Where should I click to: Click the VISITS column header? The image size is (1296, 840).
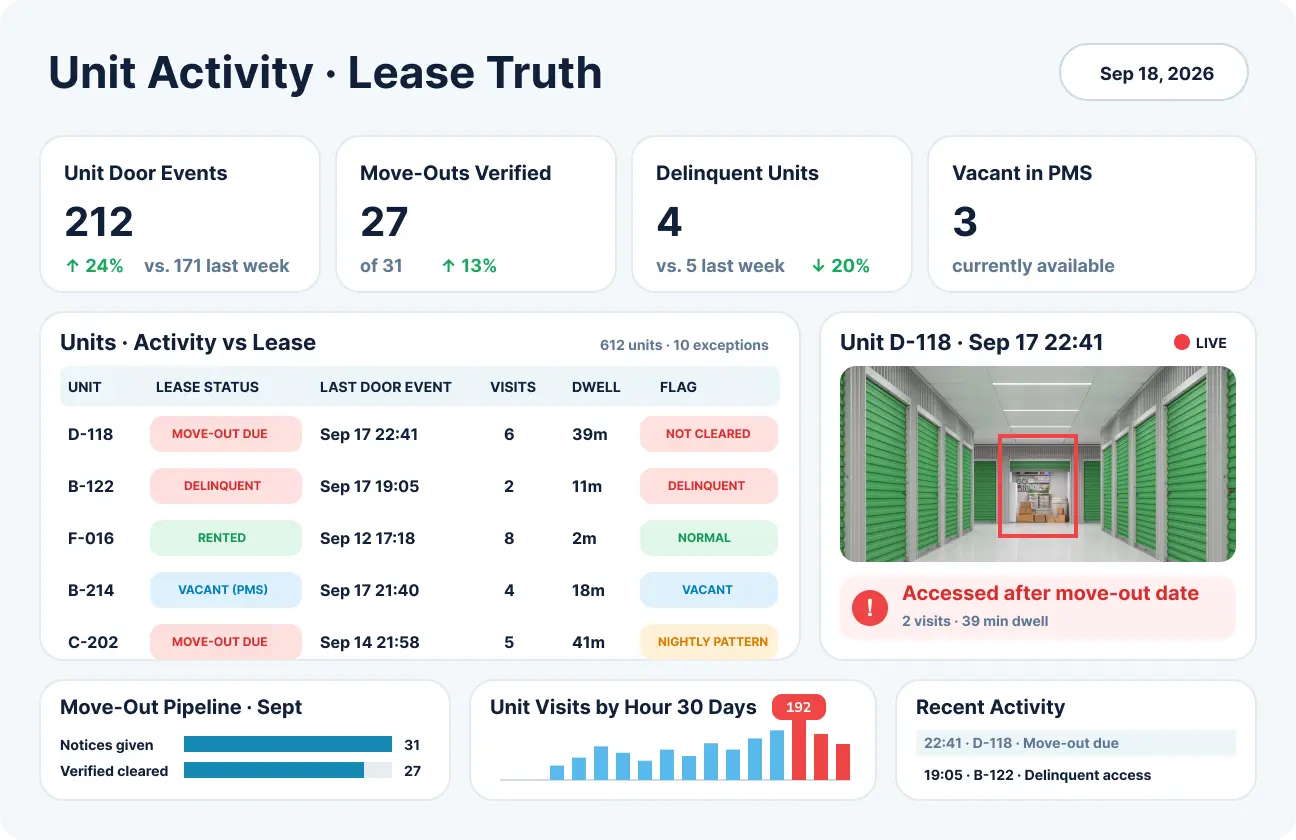[x=513, y=387]
